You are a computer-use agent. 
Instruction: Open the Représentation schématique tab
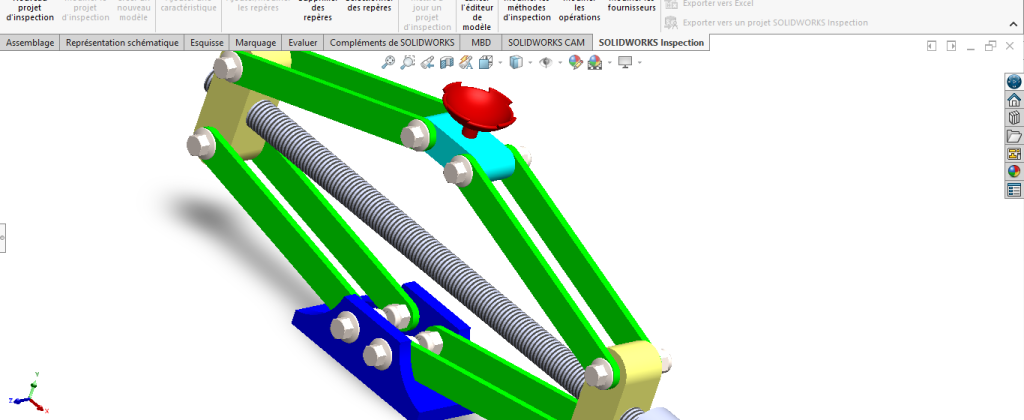pyautogui.click(x=122, y=42)
